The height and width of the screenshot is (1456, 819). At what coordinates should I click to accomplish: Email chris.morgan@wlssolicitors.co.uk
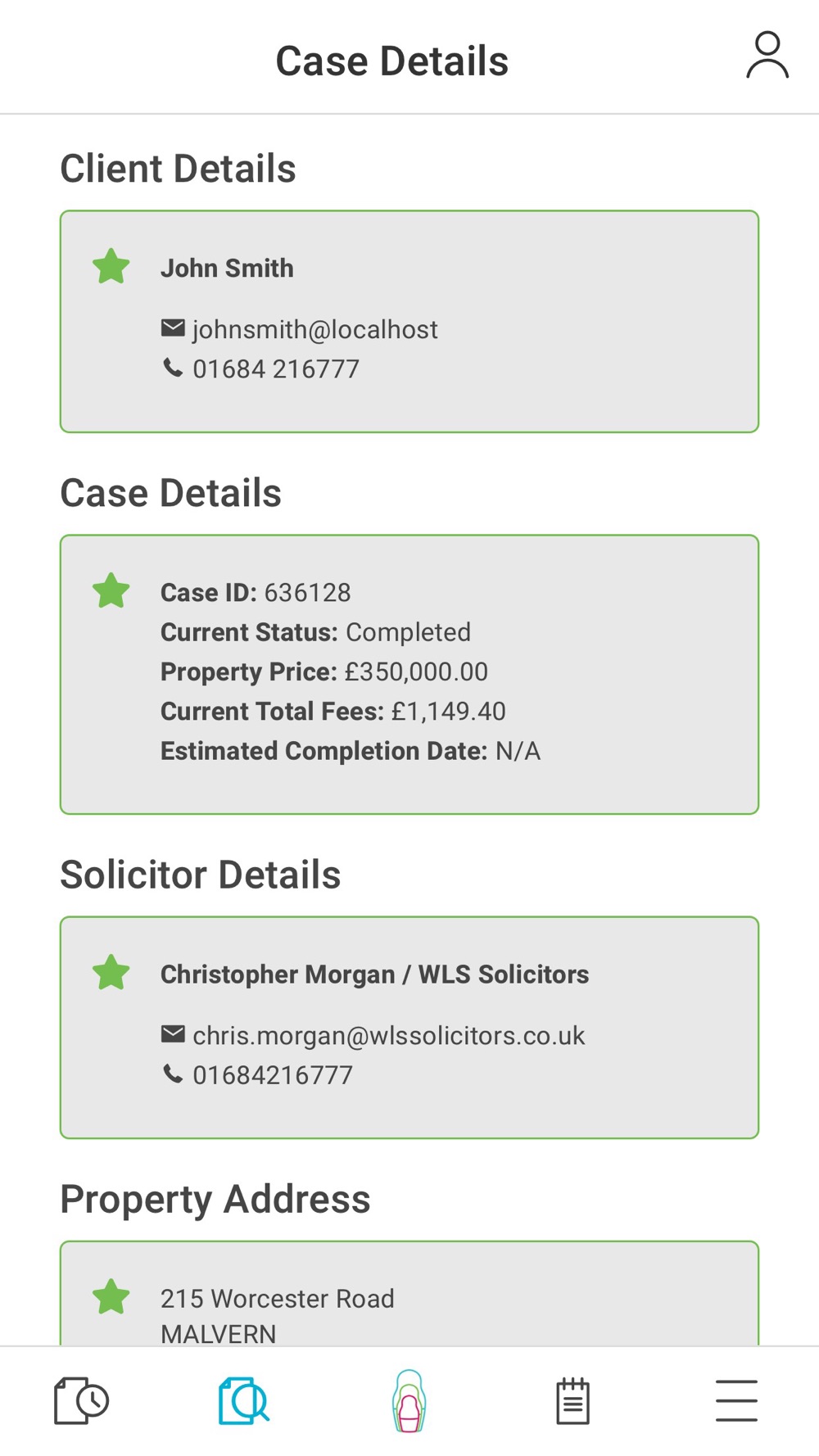coord(388,1036)
